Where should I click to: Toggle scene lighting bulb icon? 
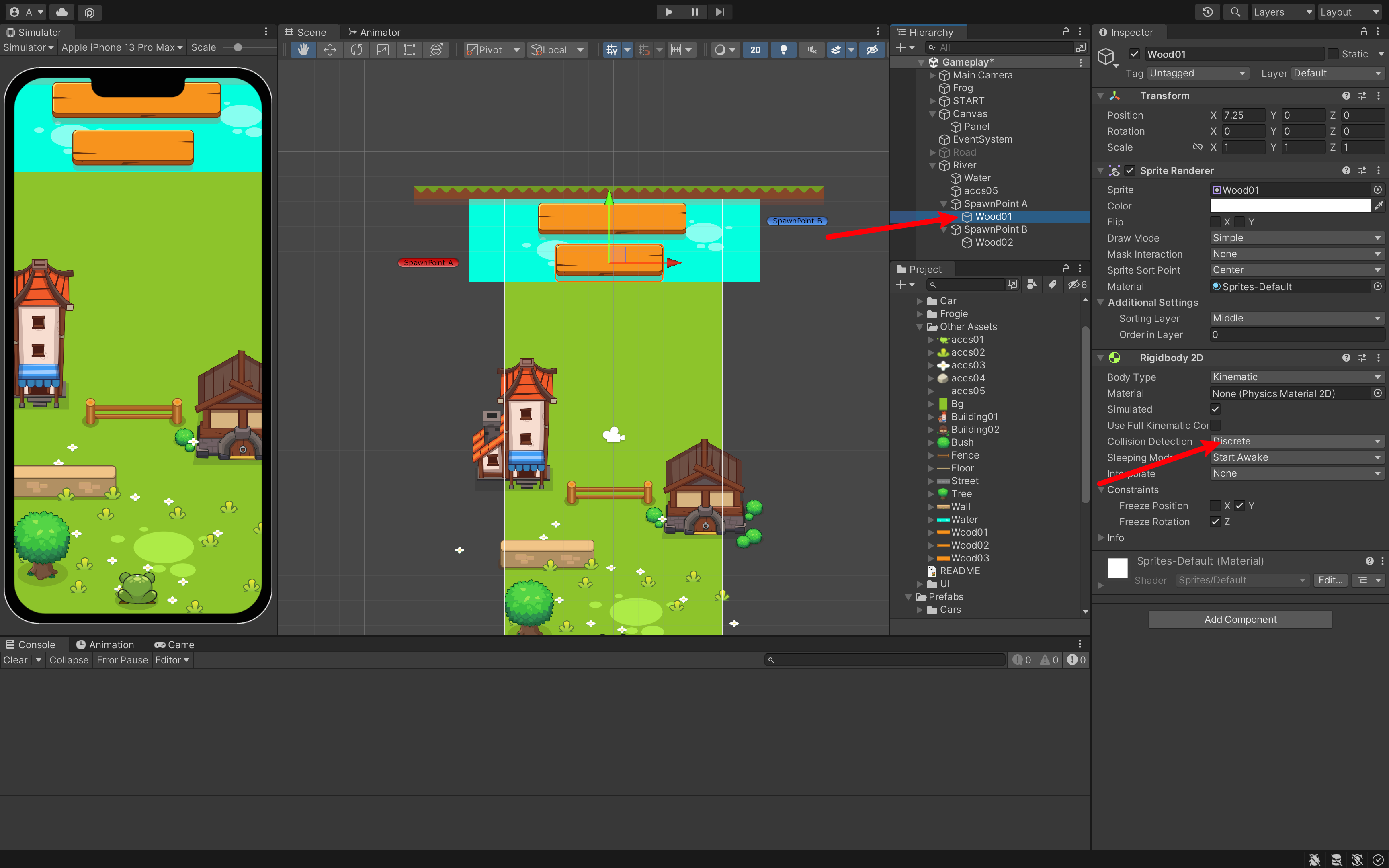(783, 50)
